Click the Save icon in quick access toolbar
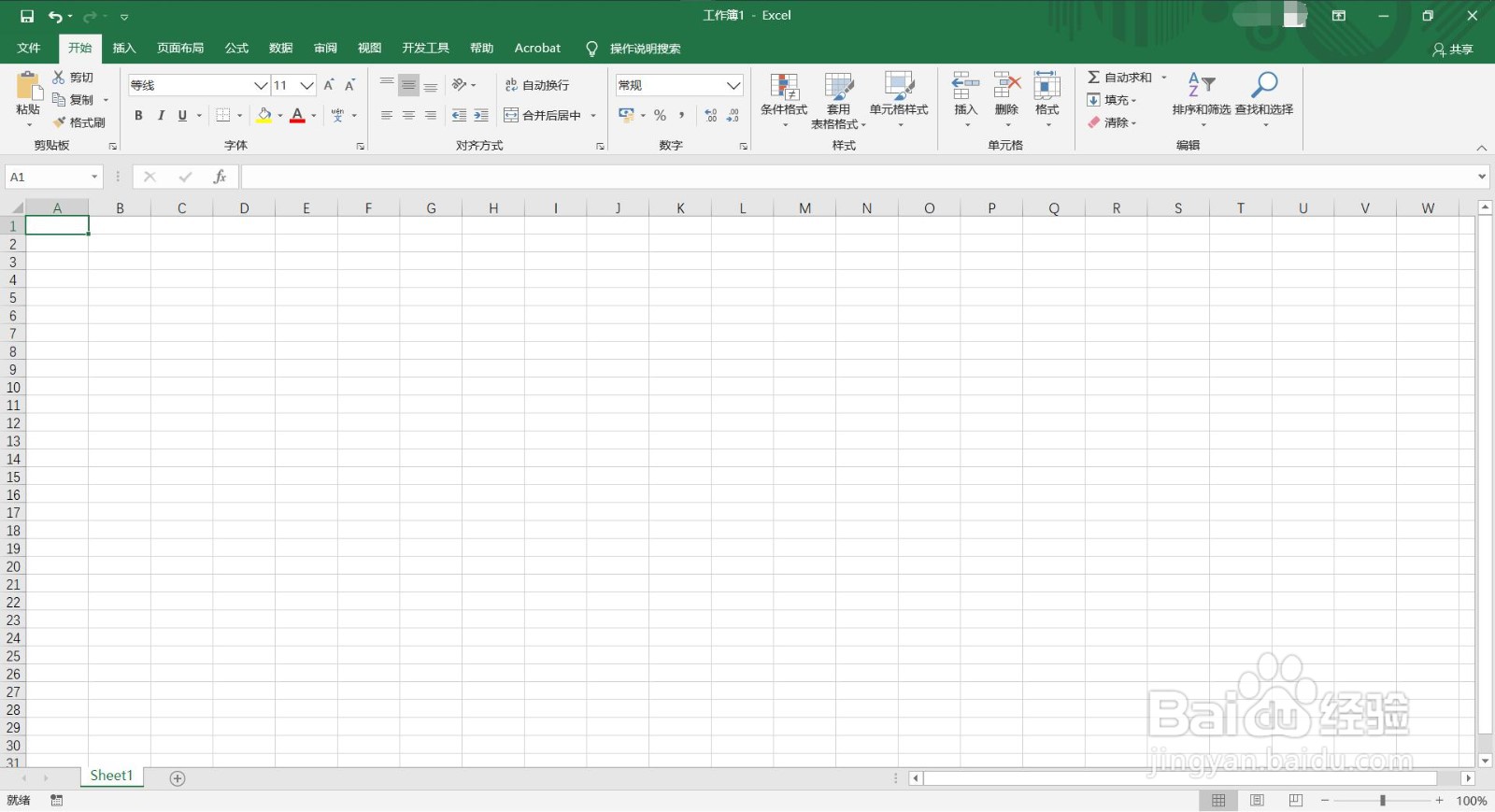The image size is (1495, 812). [x=27, y=16]
